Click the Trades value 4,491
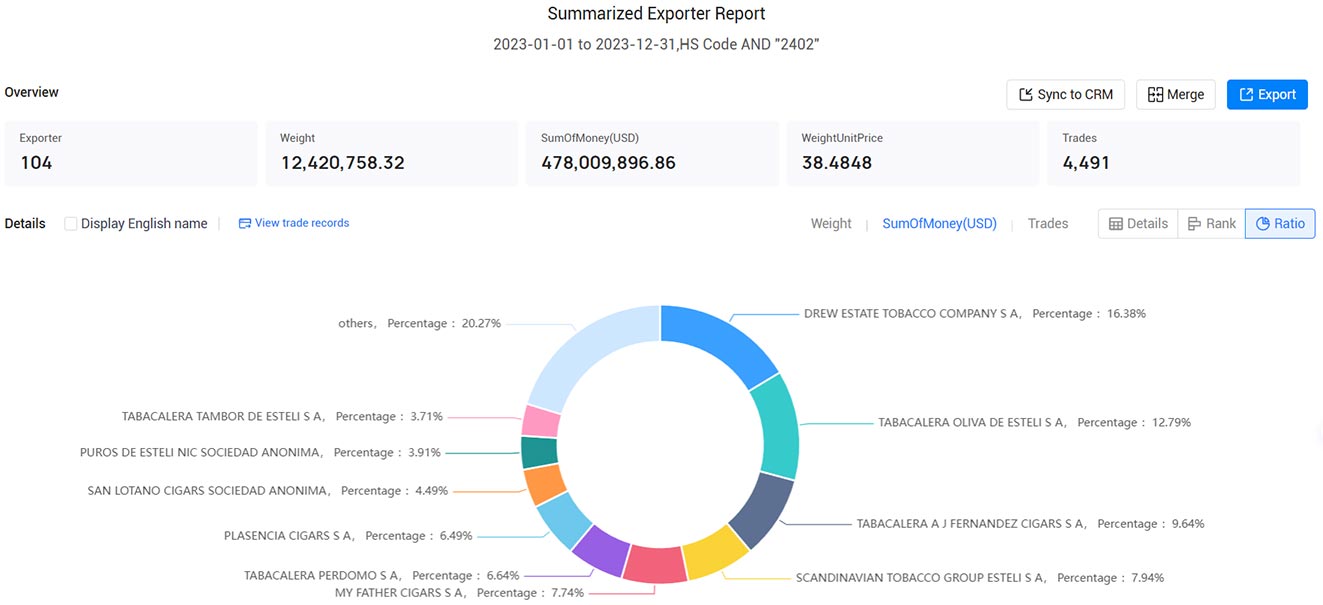Image resolution: width=1323 pixels, height=605 pixels. click(x=1086, y=162)
